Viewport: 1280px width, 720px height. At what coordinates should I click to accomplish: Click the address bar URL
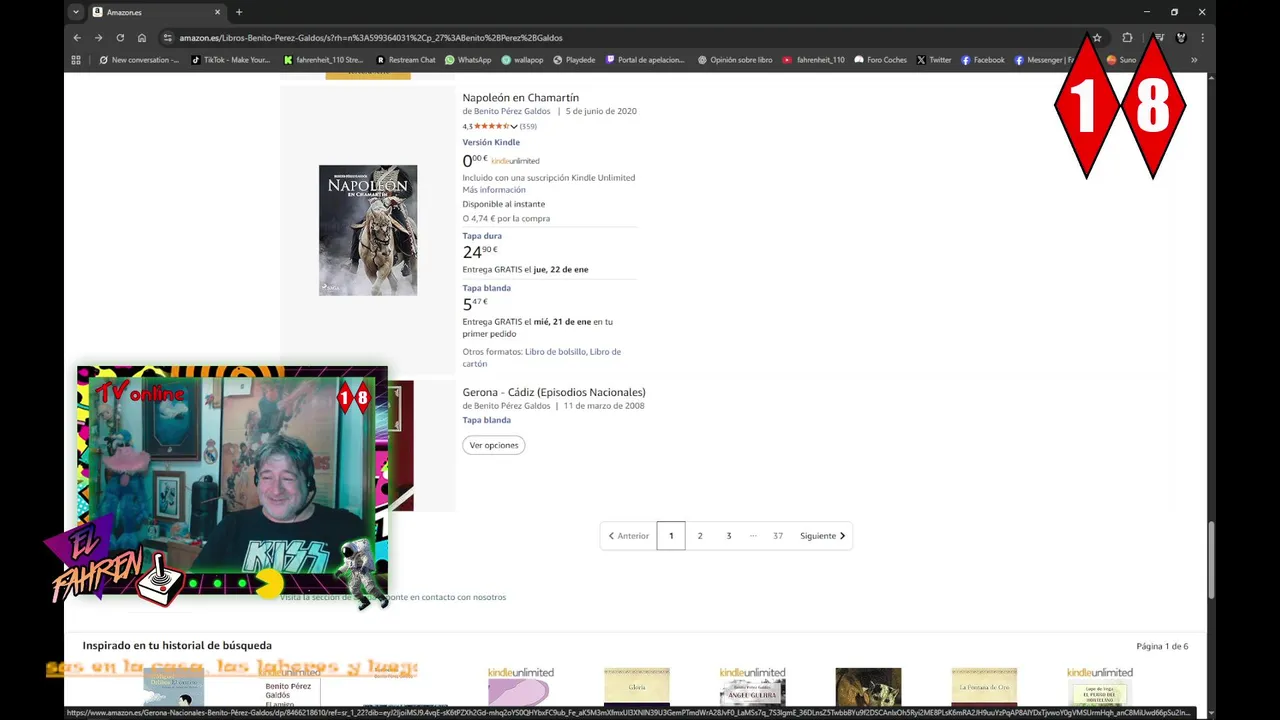(371, 38)
